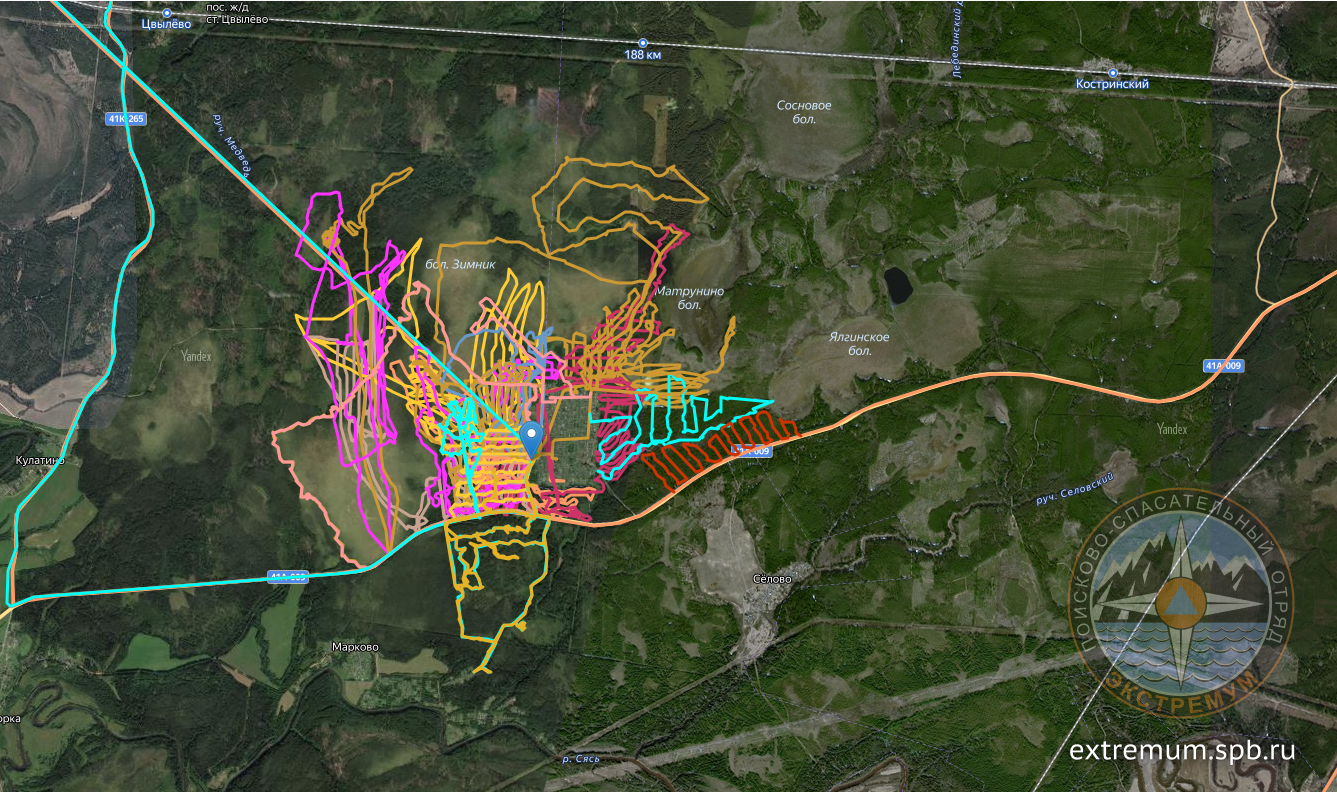Click the р. Сясь river label
This screenshot has width=1337, height=792.
click(x=580, y=759)
